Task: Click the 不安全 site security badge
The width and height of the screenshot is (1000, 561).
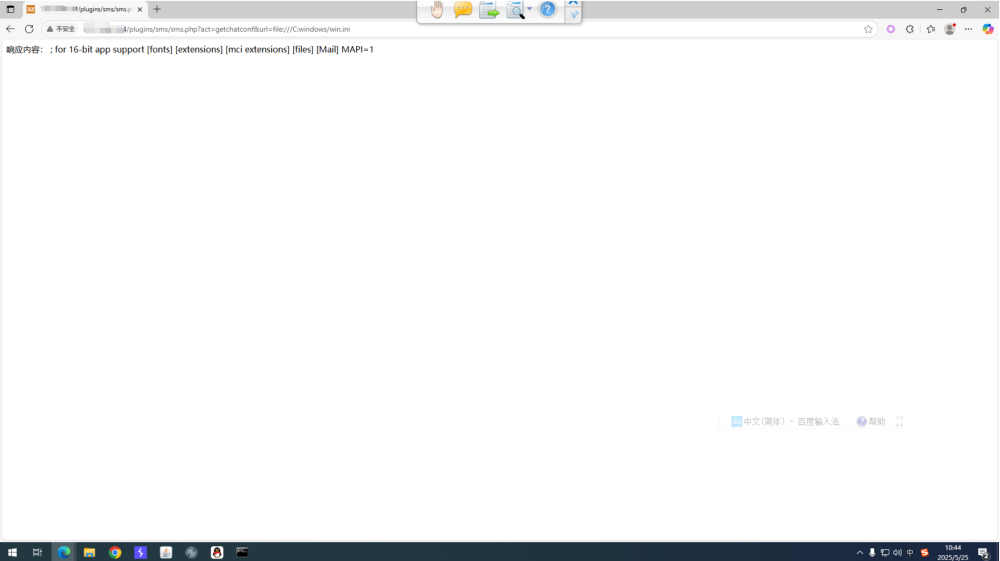Action: [61, 29]
